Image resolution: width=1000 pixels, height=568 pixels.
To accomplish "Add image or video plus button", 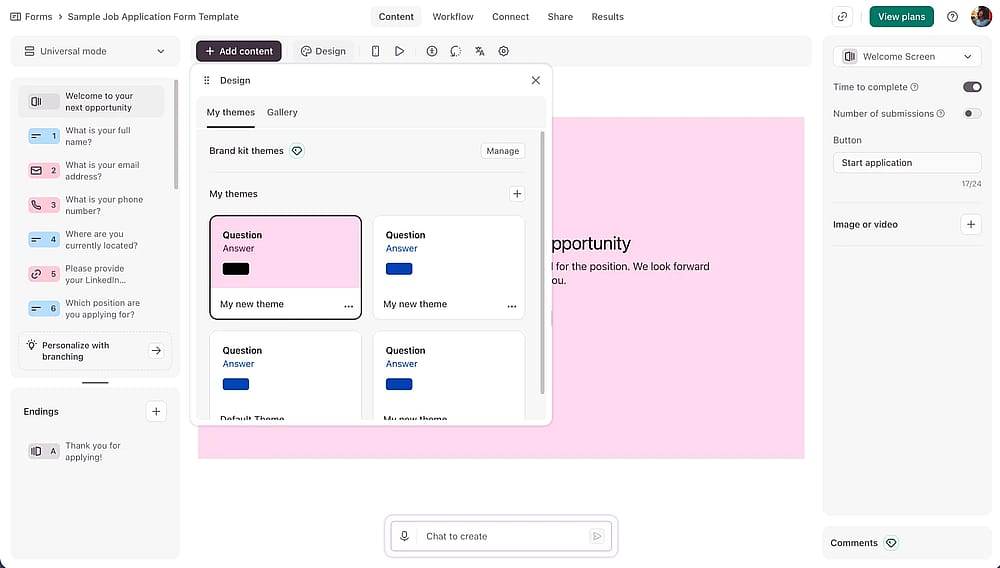I will tap(971, 224).
